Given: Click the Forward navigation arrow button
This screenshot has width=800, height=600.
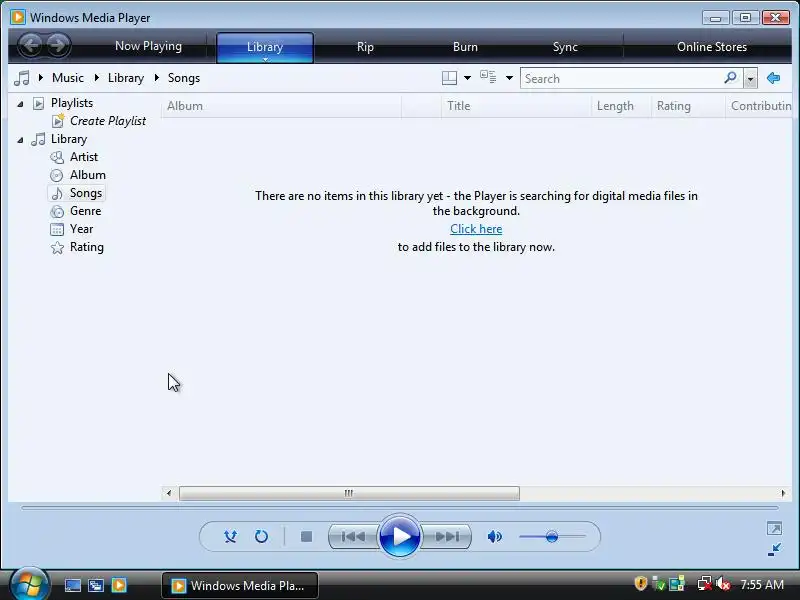Looking at the screenshot, I should 58,45.
